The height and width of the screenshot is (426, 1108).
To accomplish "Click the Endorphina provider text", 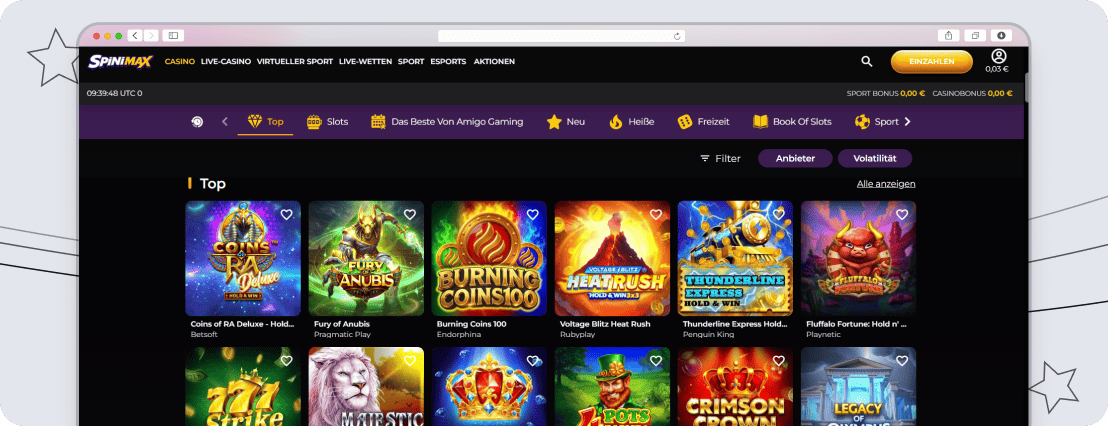I will click(x=459, y=334).
